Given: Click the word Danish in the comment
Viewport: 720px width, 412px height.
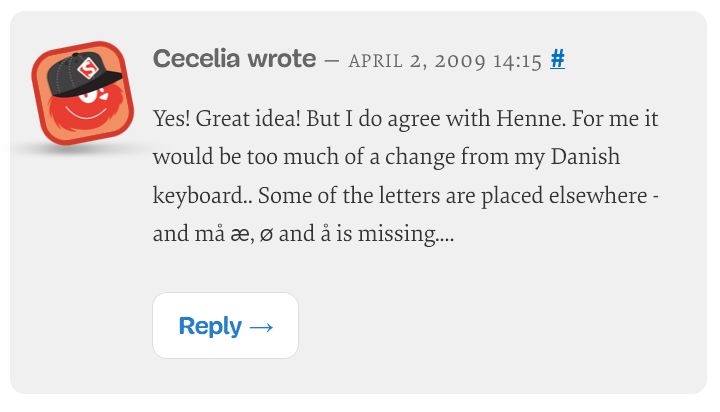Looking at the screenshot, I should (x=585, y=157).
